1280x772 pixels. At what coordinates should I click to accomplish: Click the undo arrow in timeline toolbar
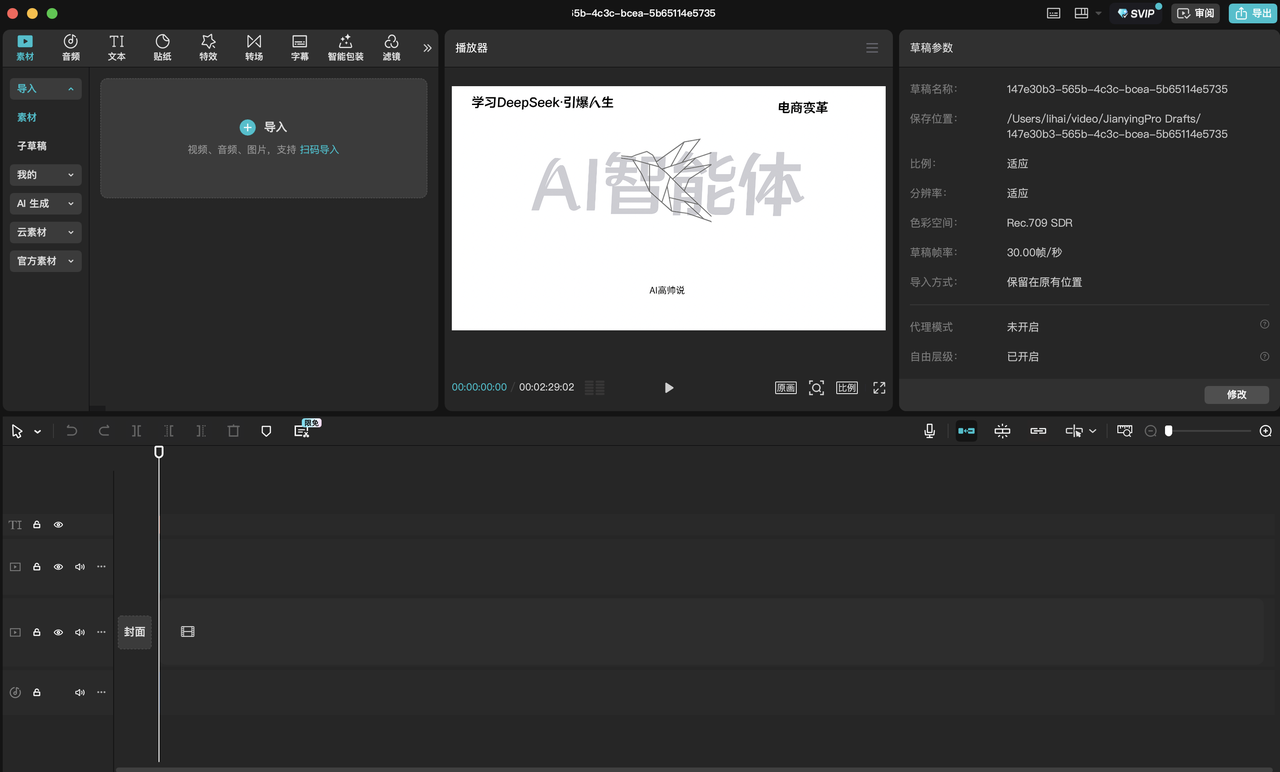coord(72,431)
